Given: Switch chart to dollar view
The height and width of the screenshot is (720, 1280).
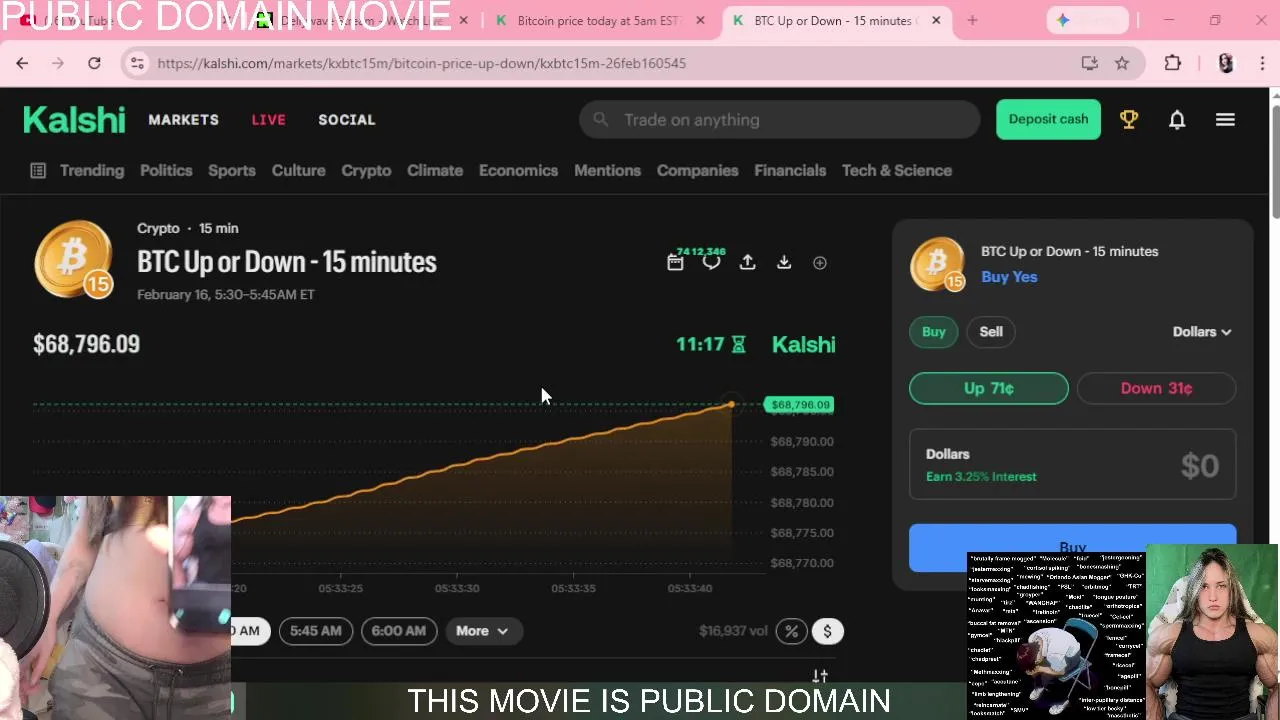Looking at the screenshot, I should click(827, 631).
